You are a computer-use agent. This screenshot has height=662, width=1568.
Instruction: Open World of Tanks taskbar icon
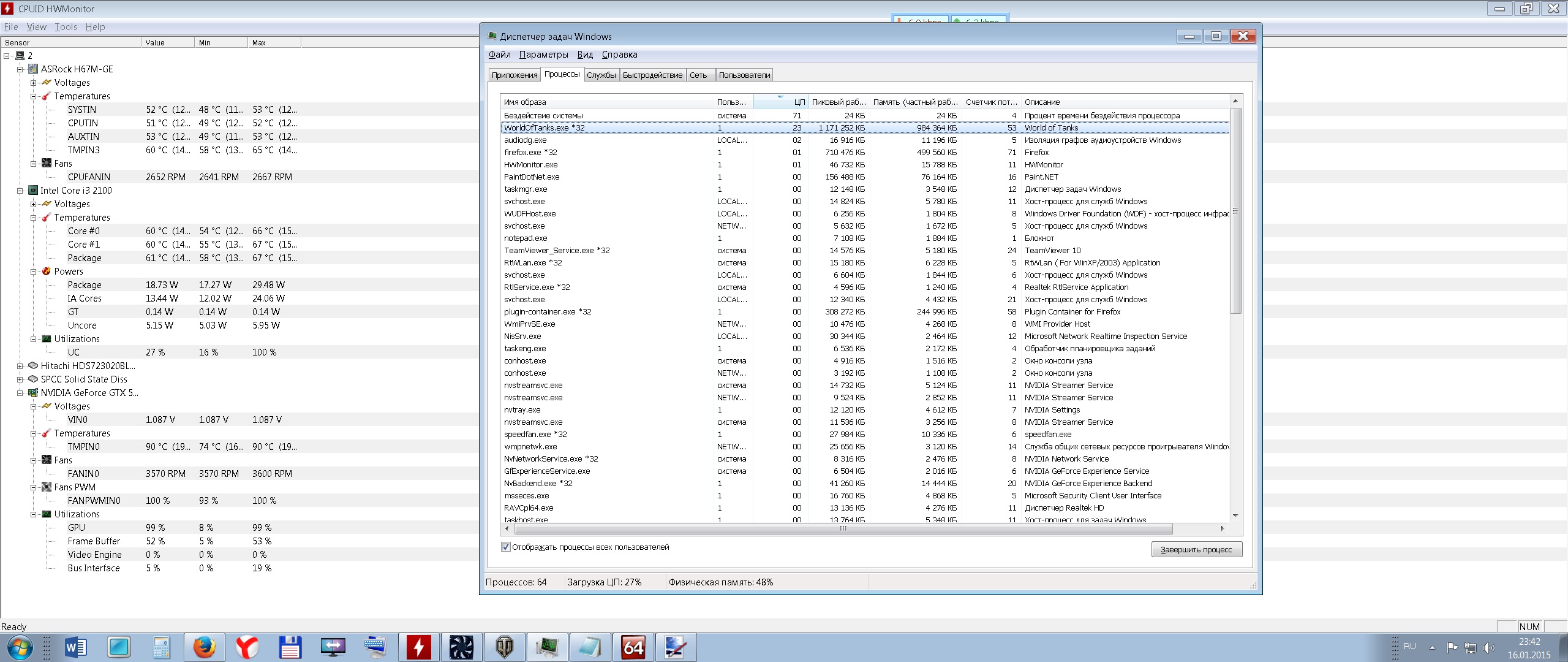(x=504, y=647)
